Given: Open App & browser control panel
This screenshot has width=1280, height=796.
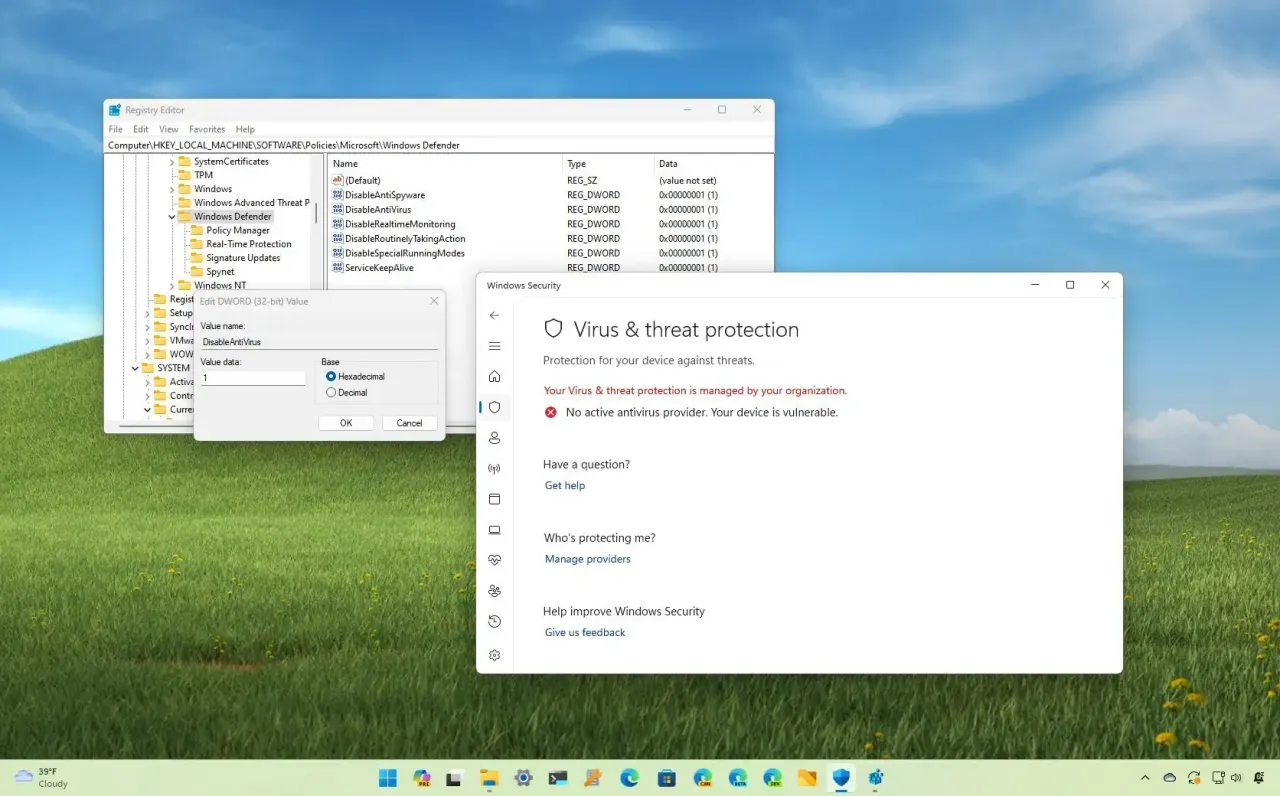Looking at the screenshot, I should (494, 499).
